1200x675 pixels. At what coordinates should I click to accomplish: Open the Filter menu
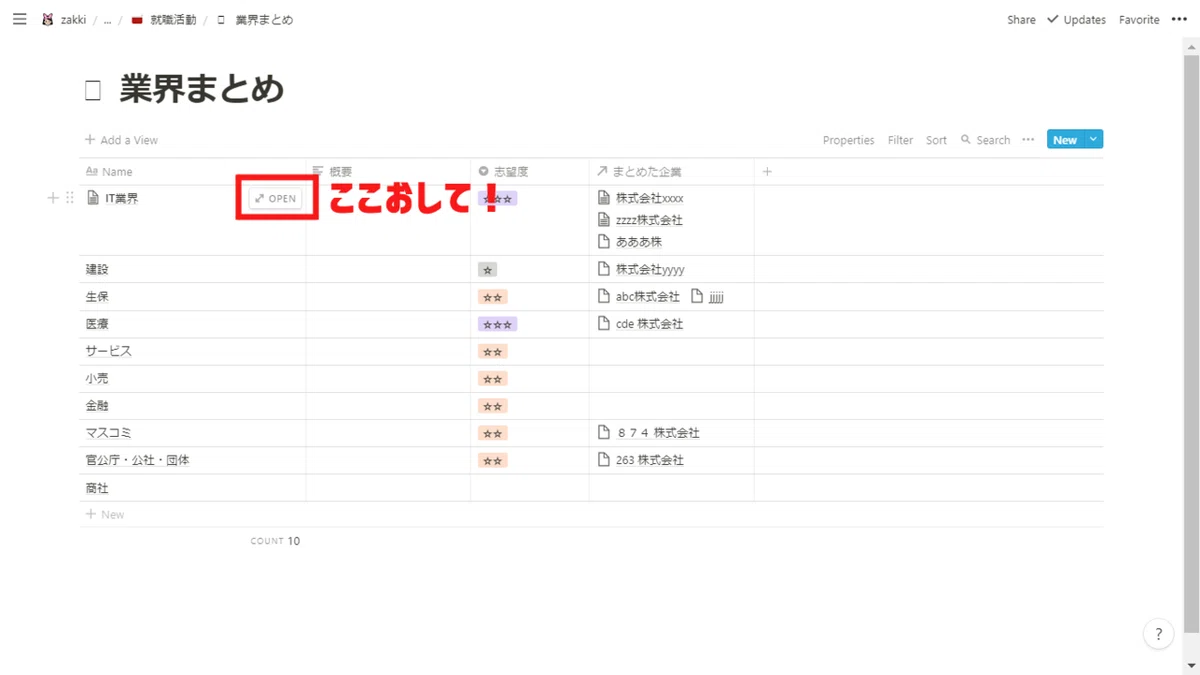point(900,140)
